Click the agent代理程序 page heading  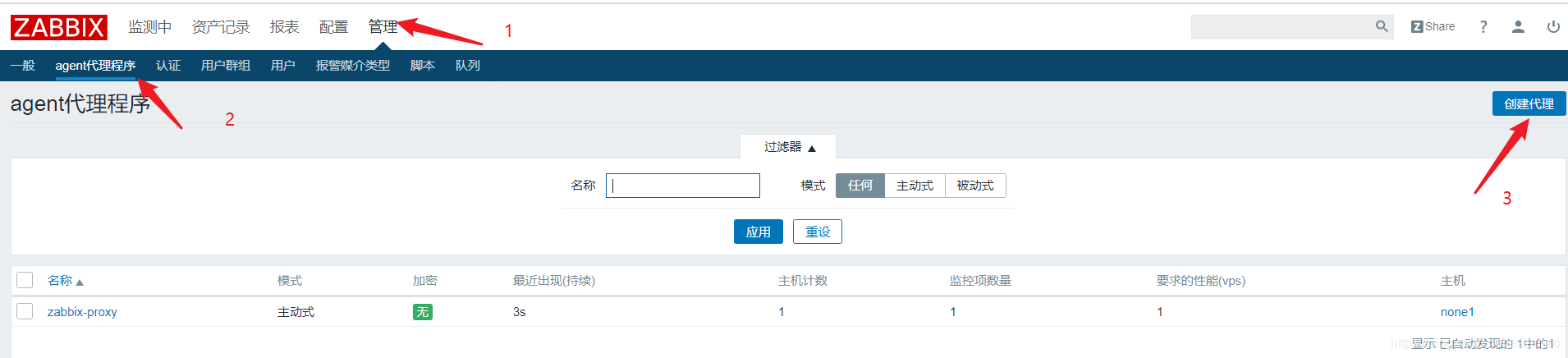click(80, 104)
